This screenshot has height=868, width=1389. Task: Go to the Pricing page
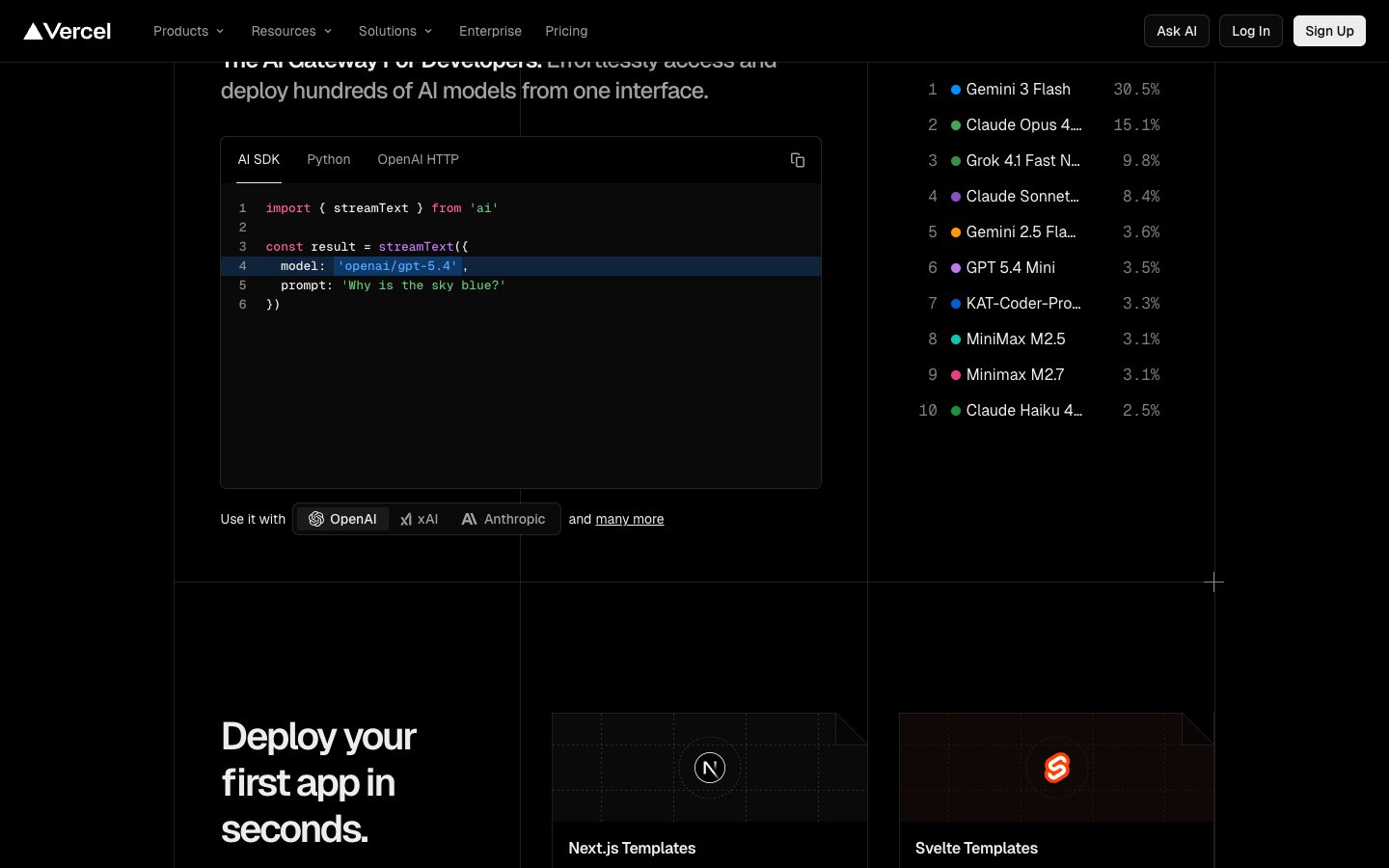[566, 31]
